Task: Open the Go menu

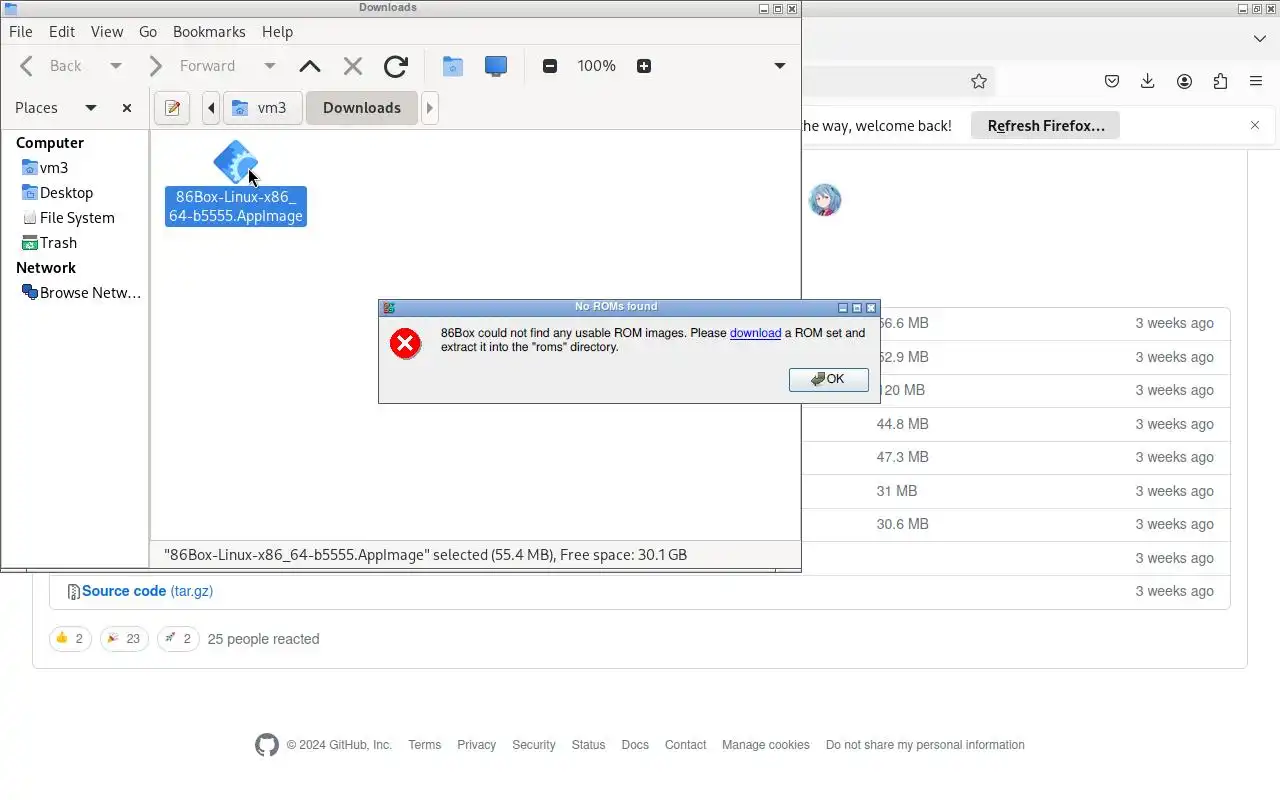Action: (148, 32)
